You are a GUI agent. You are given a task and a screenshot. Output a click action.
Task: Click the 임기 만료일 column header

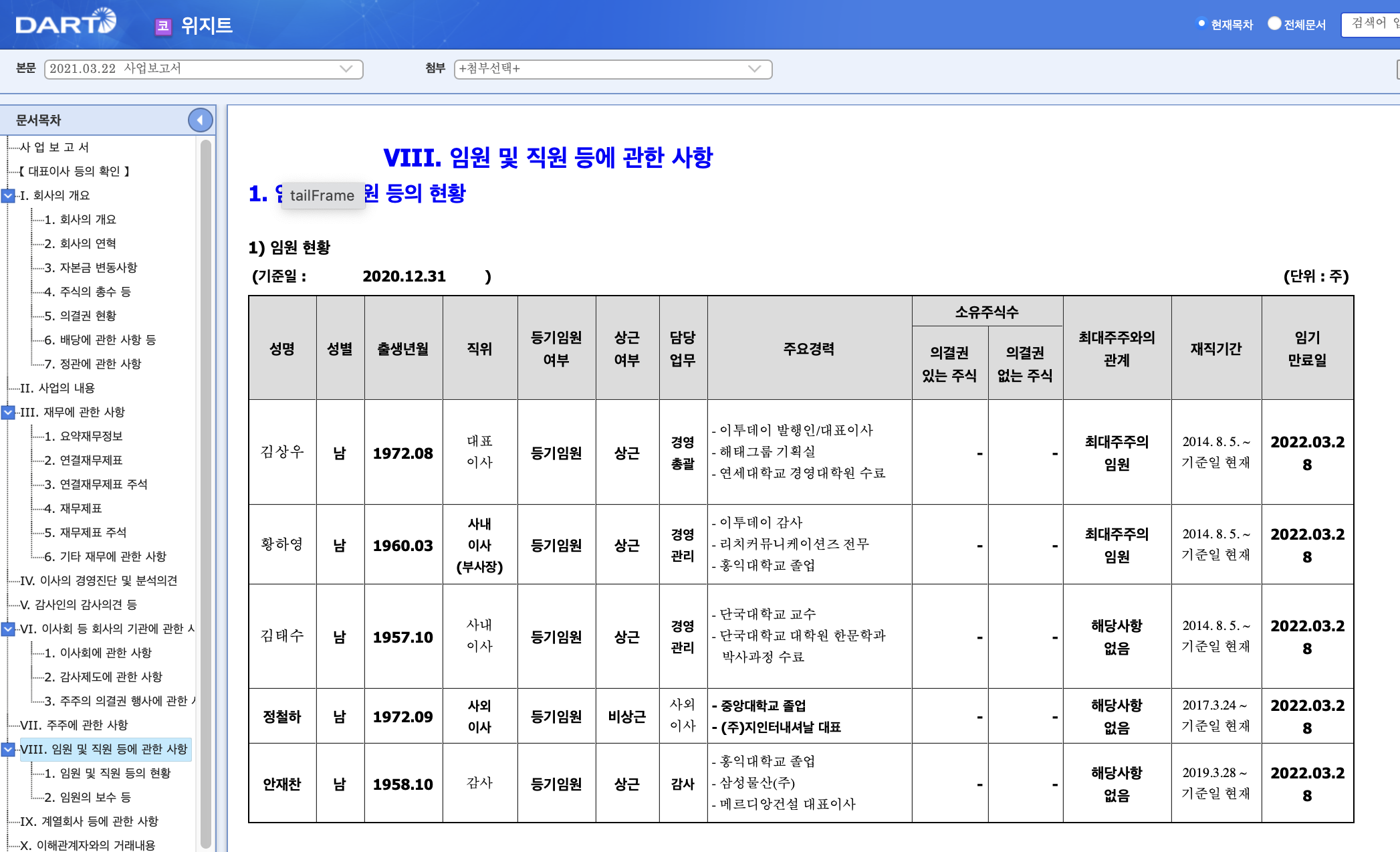click(1307, 348)
